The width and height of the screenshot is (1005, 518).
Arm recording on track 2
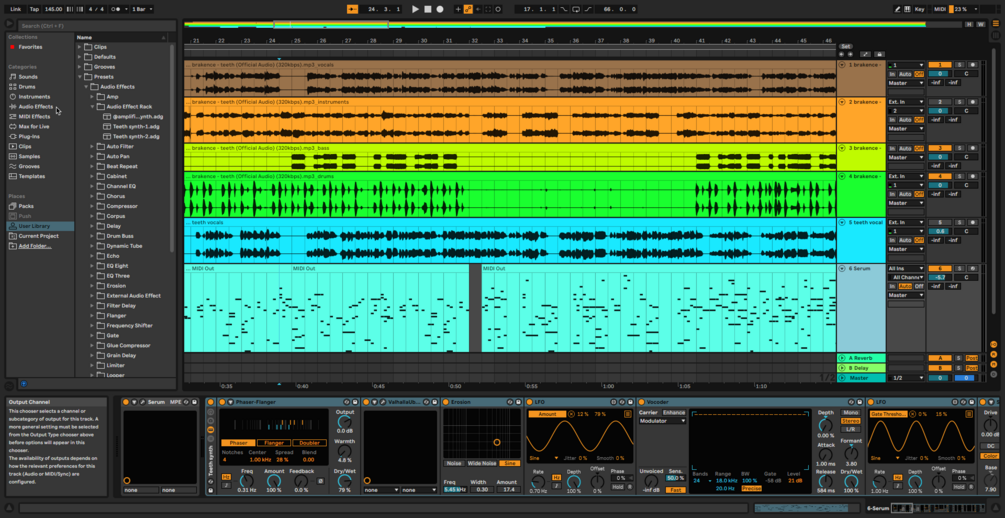tap(972, 102)
